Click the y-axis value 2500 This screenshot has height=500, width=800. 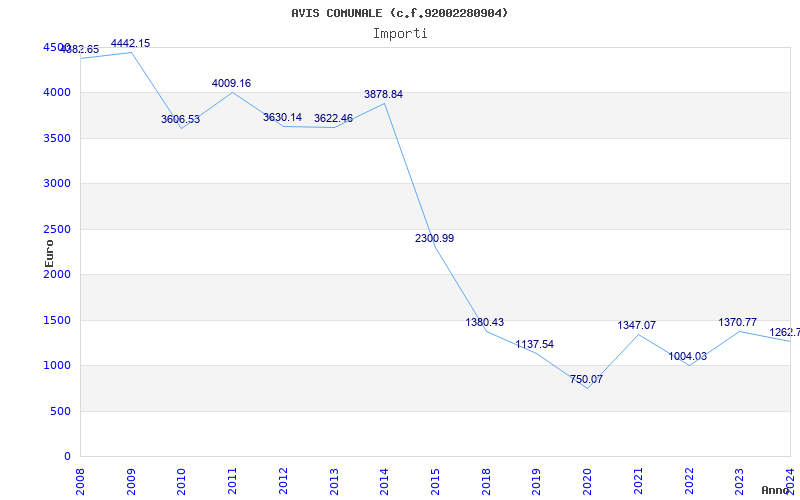click(57, 229)
